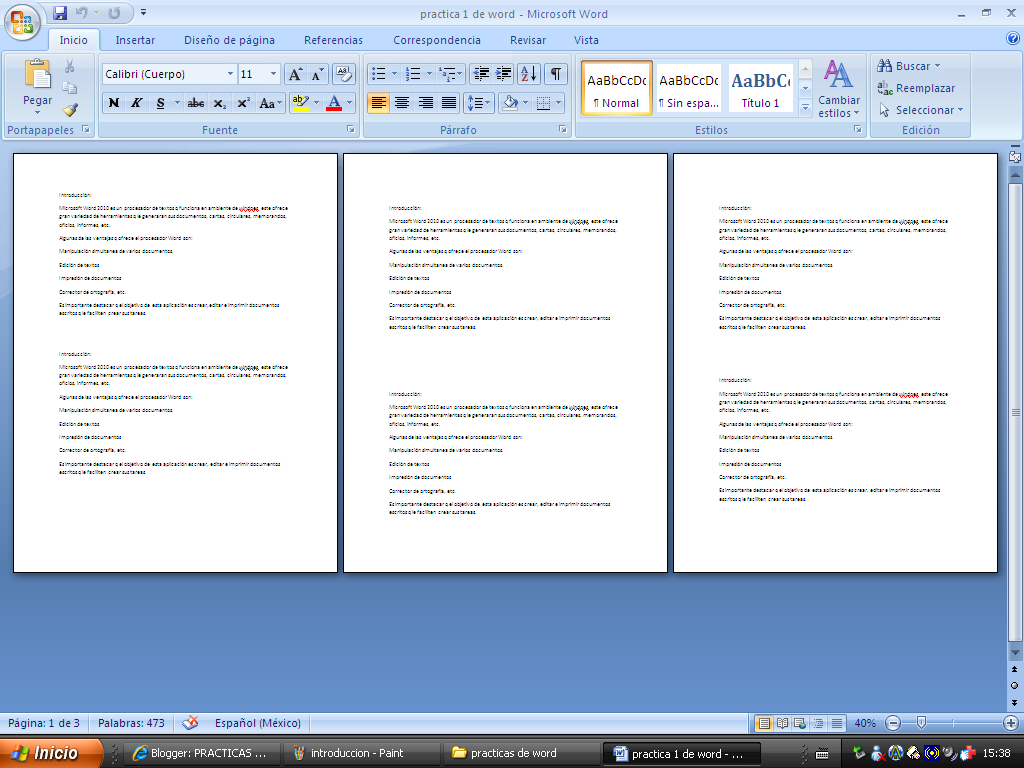Open font name dropdown Calibri (Cuerpo)
This screenshot has height=768, width=1024.
(x=230, y=74)
